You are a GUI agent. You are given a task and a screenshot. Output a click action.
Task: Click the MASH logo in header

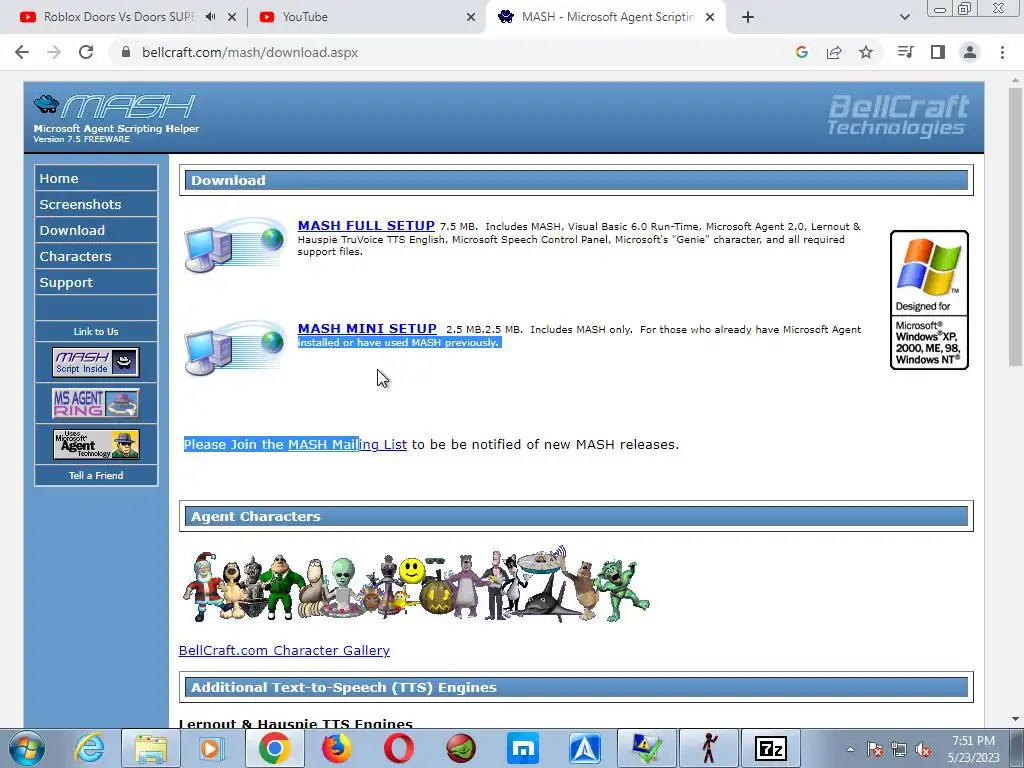click(116, 118)
